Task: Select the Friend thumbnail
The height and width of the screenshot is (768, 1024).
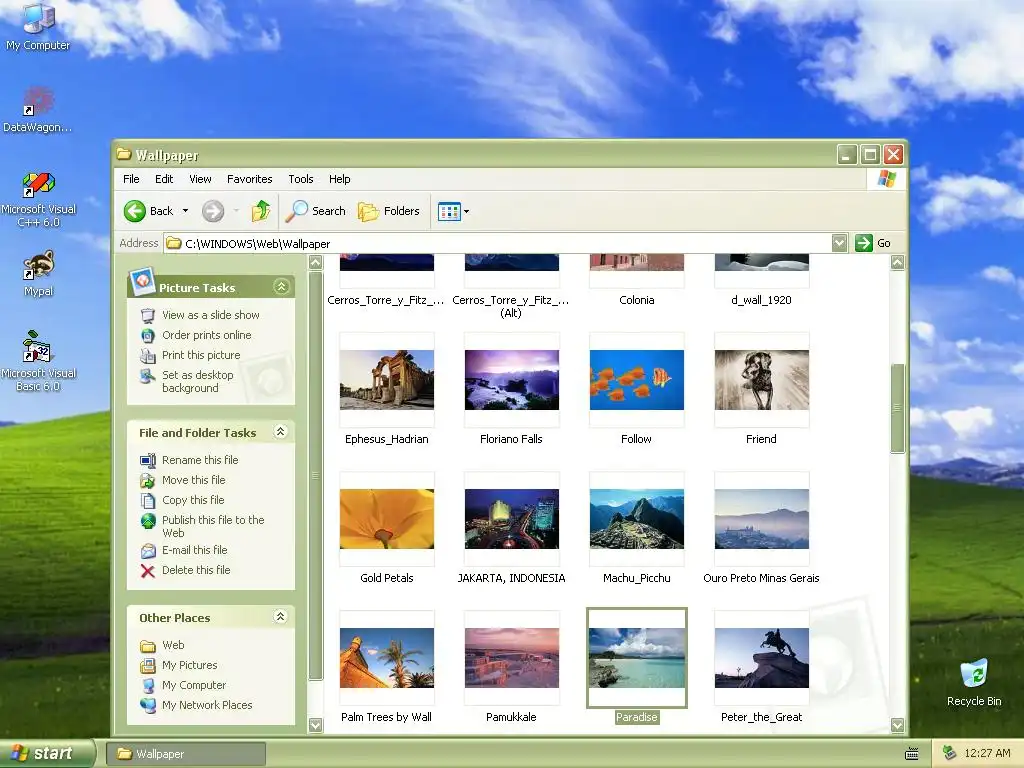Action: point(761,379)
